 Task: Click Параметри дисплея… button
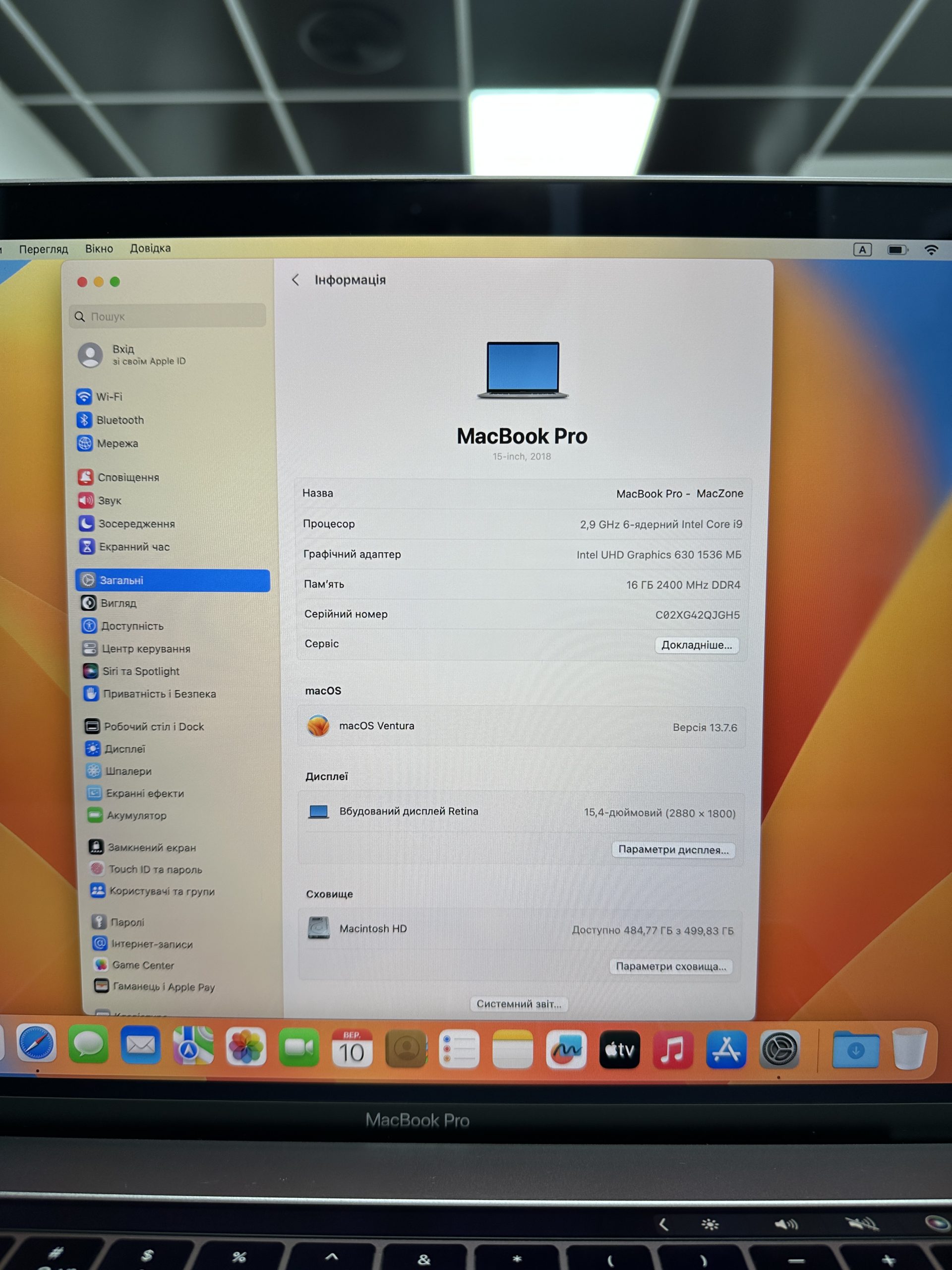point(673,850)
